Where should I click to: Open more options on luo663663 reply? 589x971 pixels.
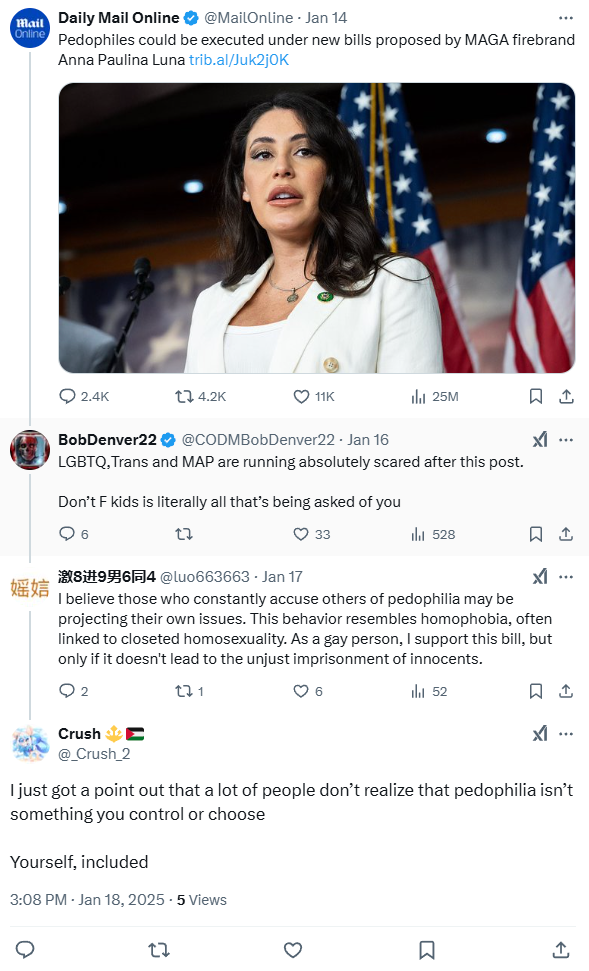click(566, 577)
